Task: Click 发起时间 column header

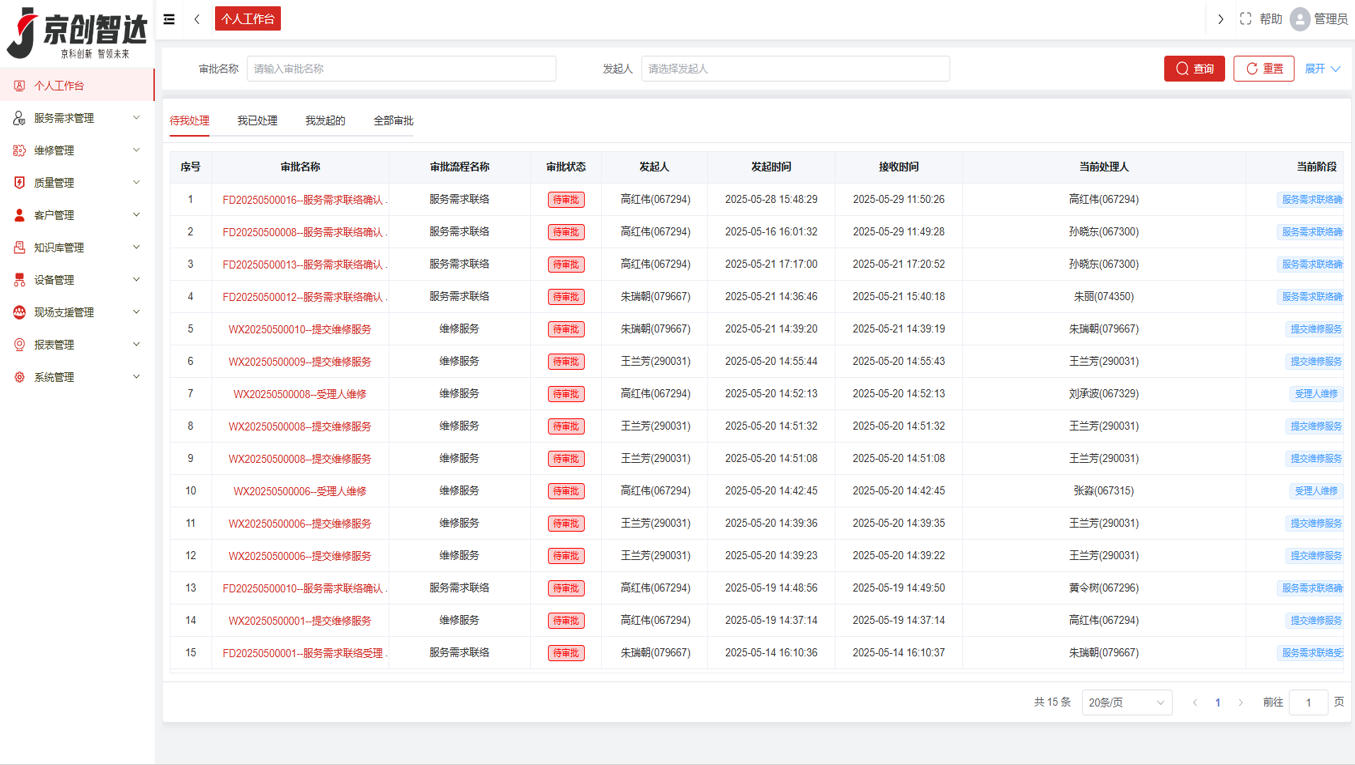Action: pos(771,167)
